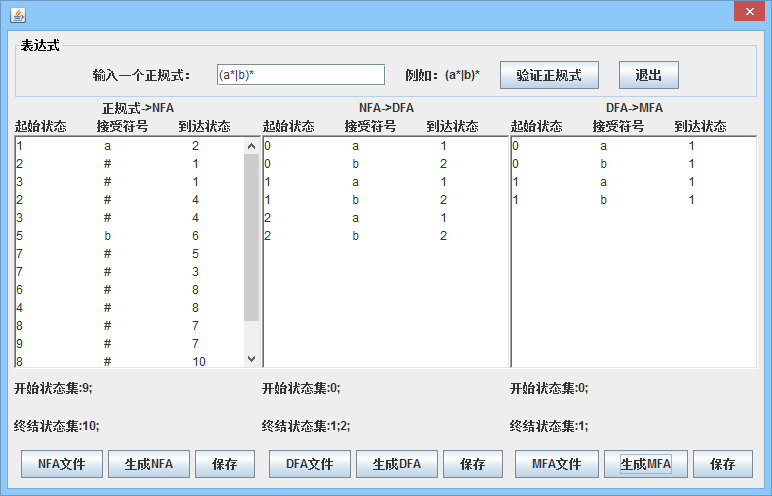Click the 终结状态集:1;2; label

[306, 426]
